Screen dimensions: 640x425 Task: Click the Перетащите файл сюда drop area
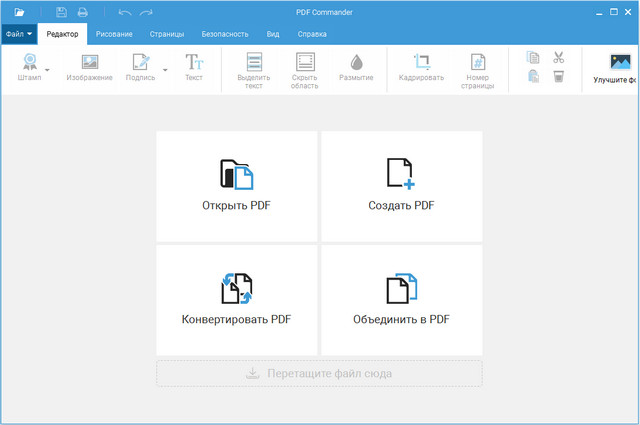coord(319,373)
